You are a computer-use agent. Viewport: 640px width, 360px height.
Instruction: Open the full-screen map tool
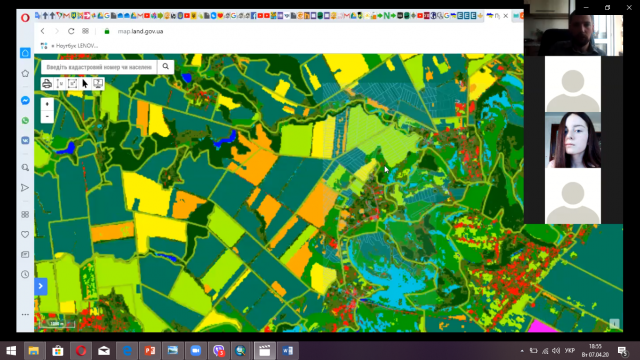tap(98, 84)
